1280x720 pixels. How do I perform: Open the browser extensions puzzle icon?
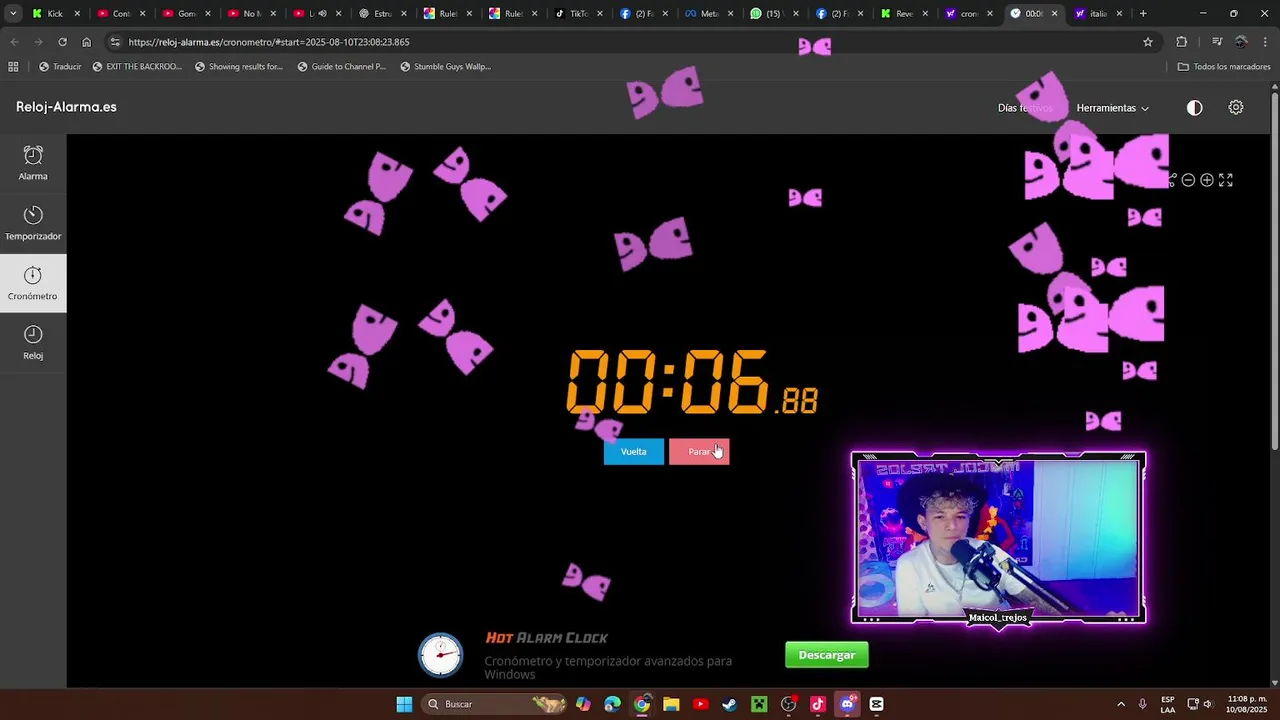coord(1182,42)
